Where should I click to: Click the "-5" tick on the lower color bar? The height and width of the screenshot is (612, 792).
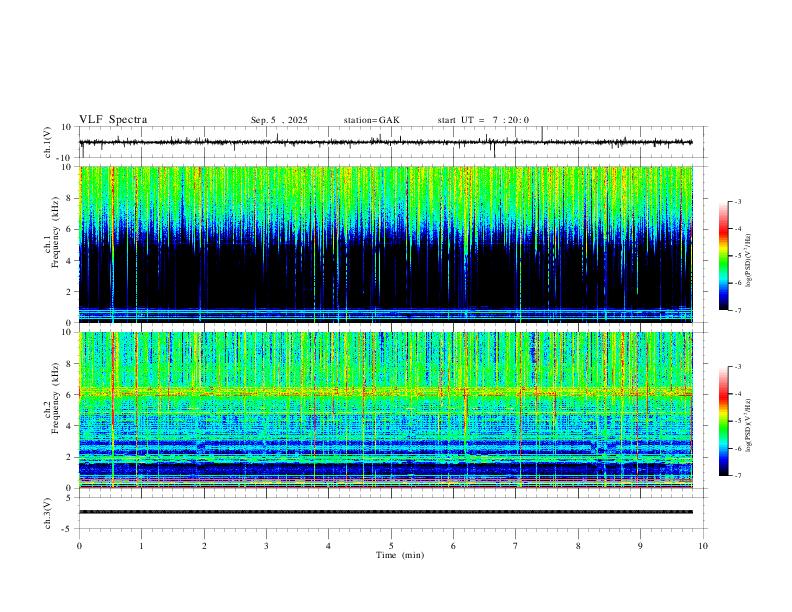pyautogui.click(x=737, y=421)
